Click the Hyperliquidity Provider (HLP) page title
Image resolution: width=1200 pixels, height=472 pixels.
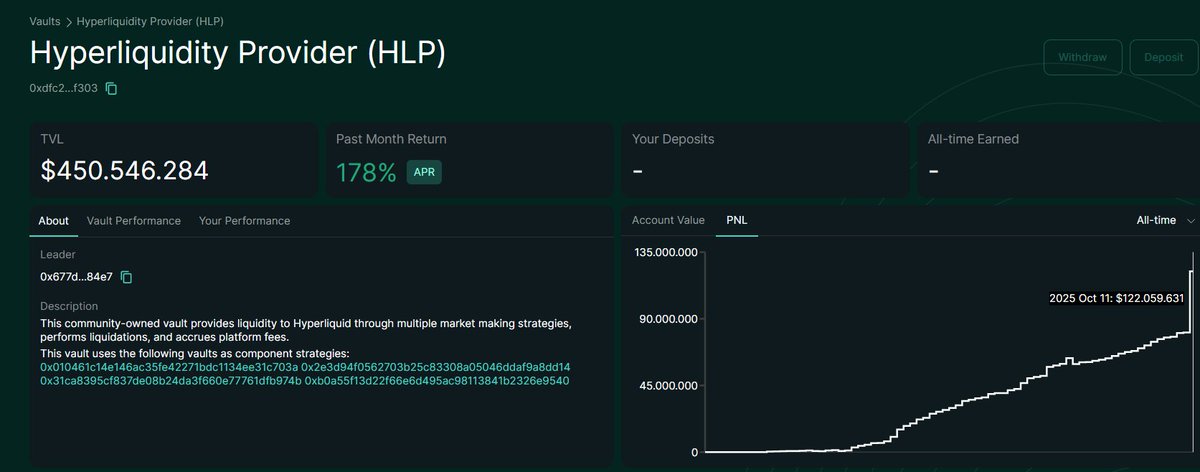[237, 55]
